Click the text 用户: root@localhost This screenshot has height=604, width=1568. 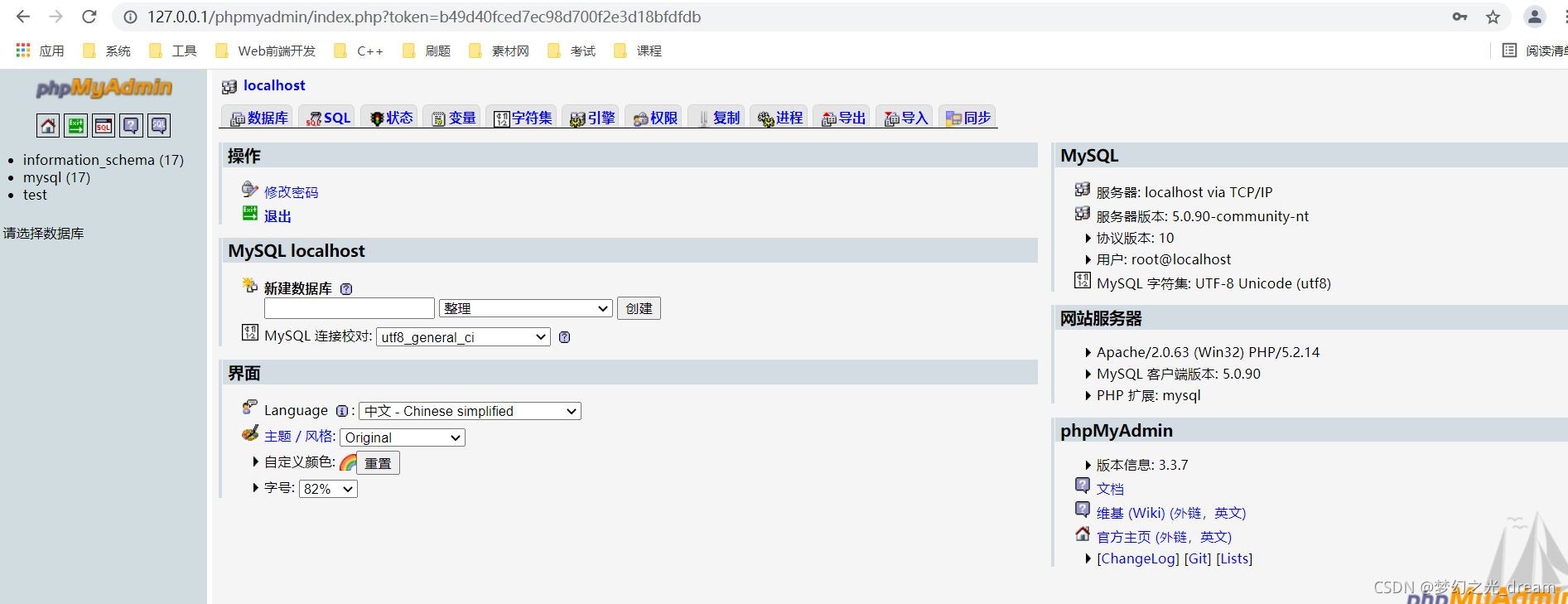pyautogui.click(x=1164, y=259)
